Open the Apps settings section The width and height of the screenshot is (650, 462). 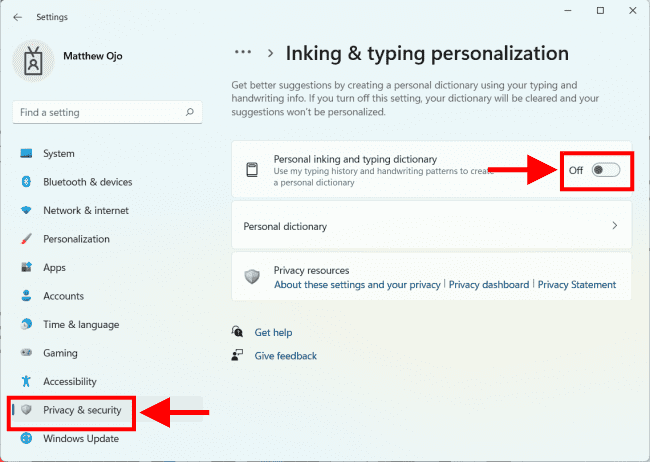tap(54, 268)
